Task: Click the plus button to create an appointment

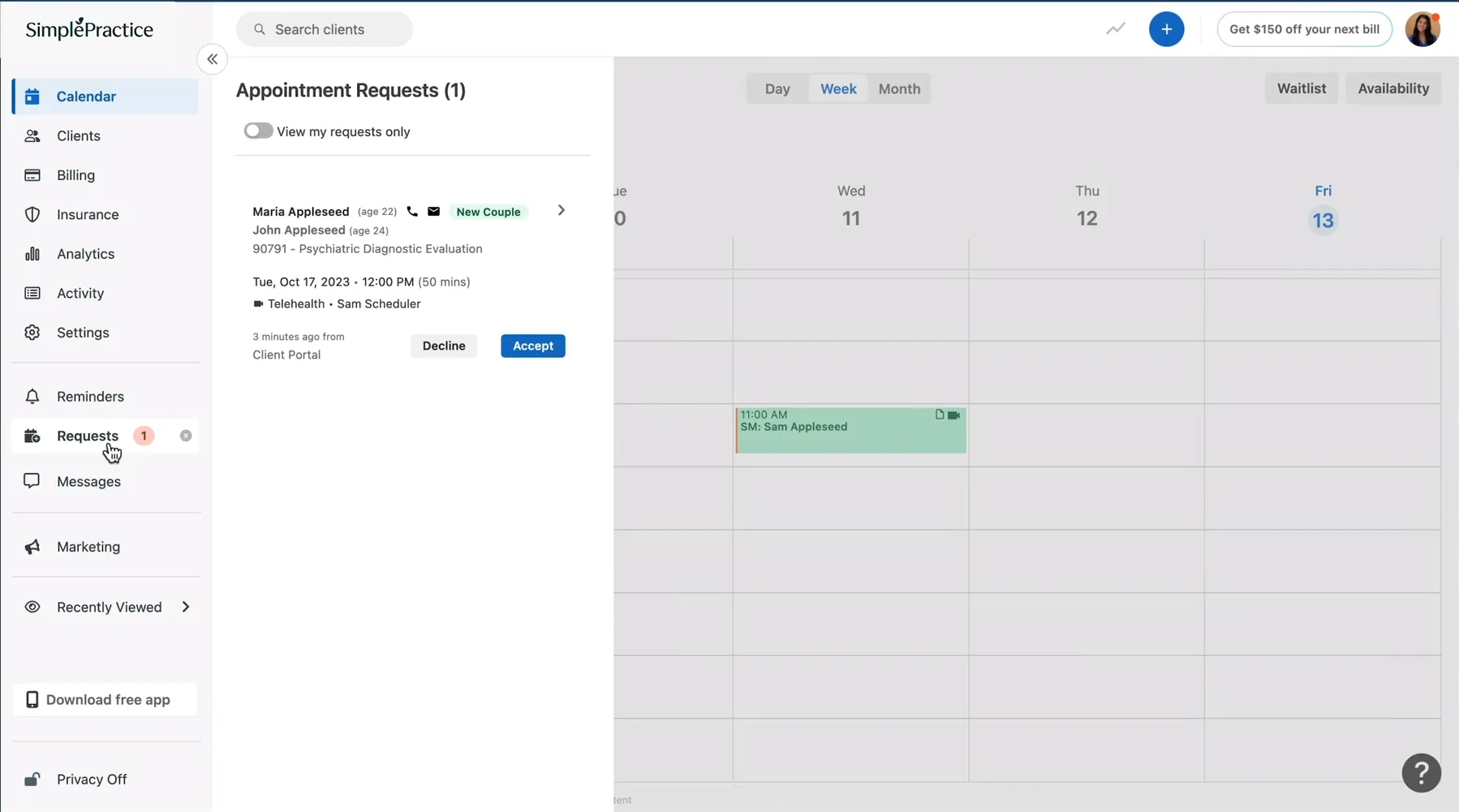Action: tap(1168, 28)
